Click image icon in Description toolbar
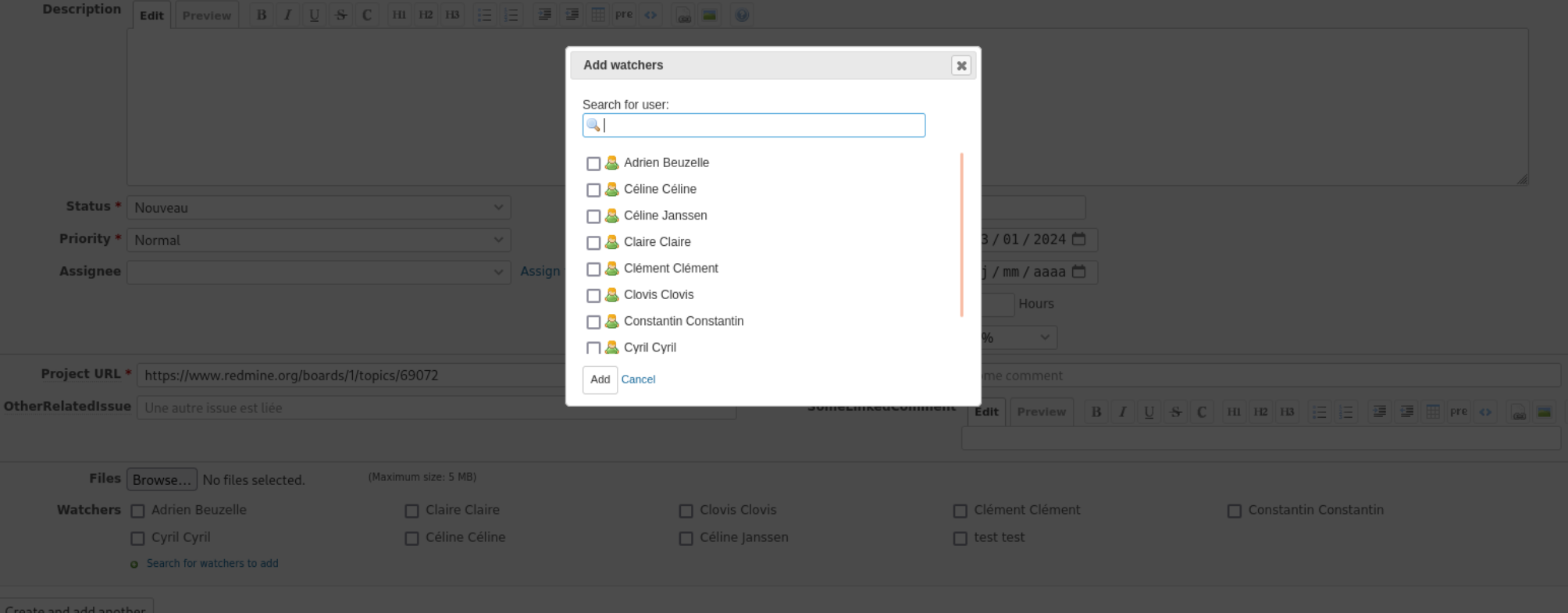This screenshot has height=613, width=1568. [709, 15]
